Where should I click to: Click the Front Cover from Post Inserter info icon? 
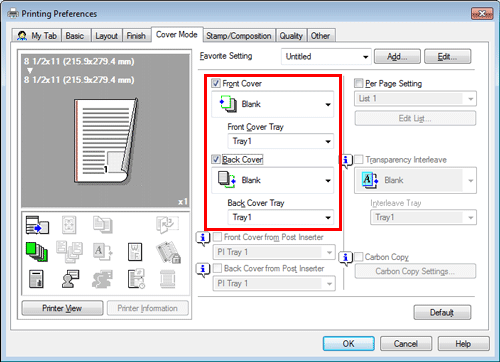click(x=203, y=238)
